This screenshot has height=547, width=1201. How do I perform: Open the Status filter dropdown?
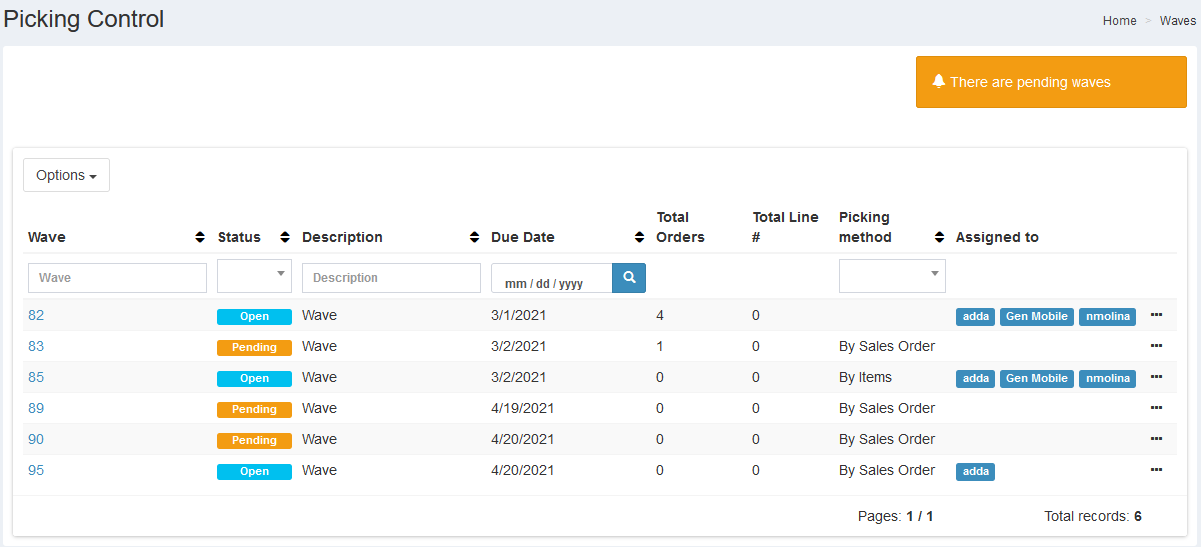254,276
